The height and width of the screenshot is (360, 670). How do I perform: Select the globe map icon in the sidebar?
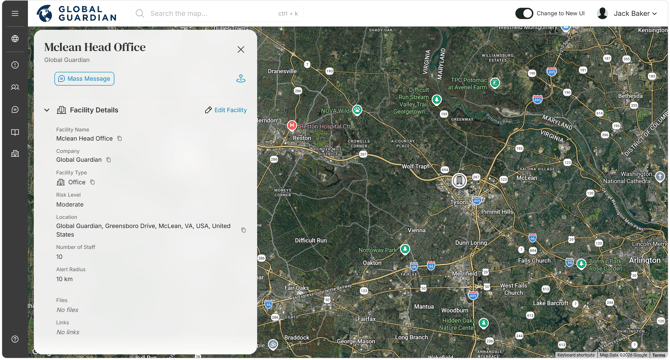(15, 39)
